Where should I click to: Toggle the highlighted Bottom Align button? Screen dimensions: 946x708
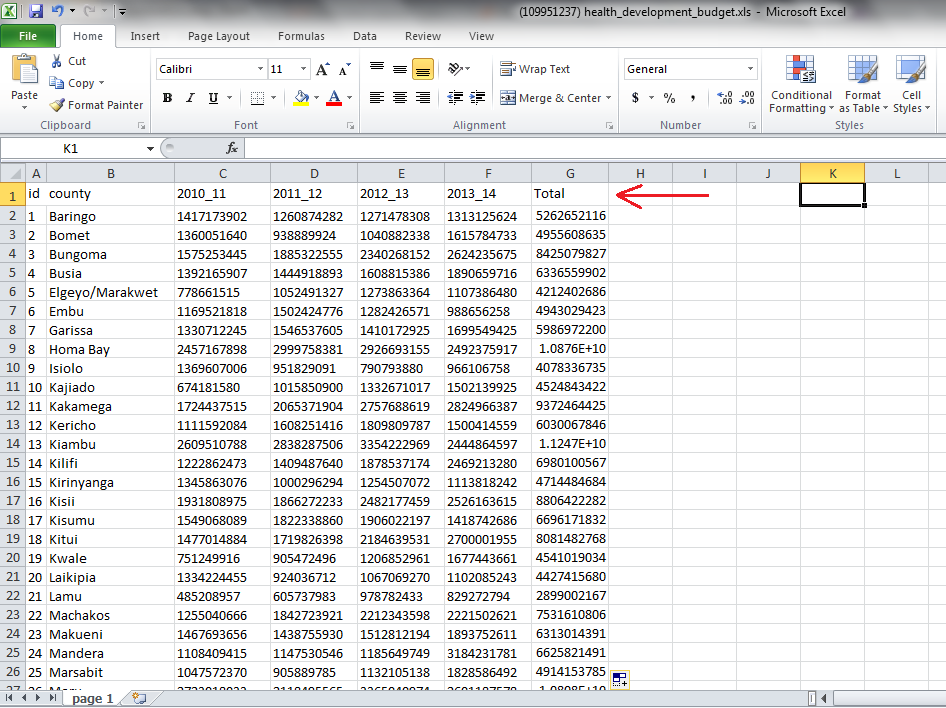(x=423, y=69)
